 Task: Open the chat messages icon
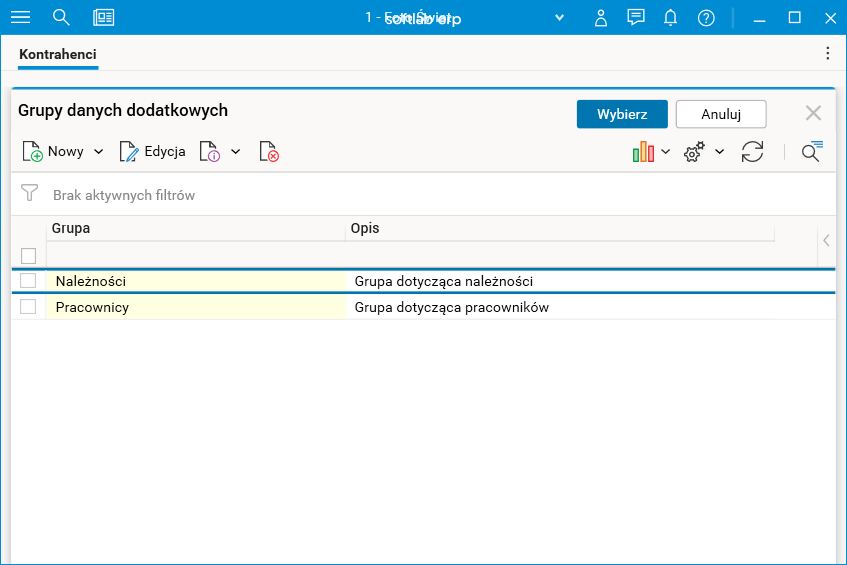tap(636, 17)
